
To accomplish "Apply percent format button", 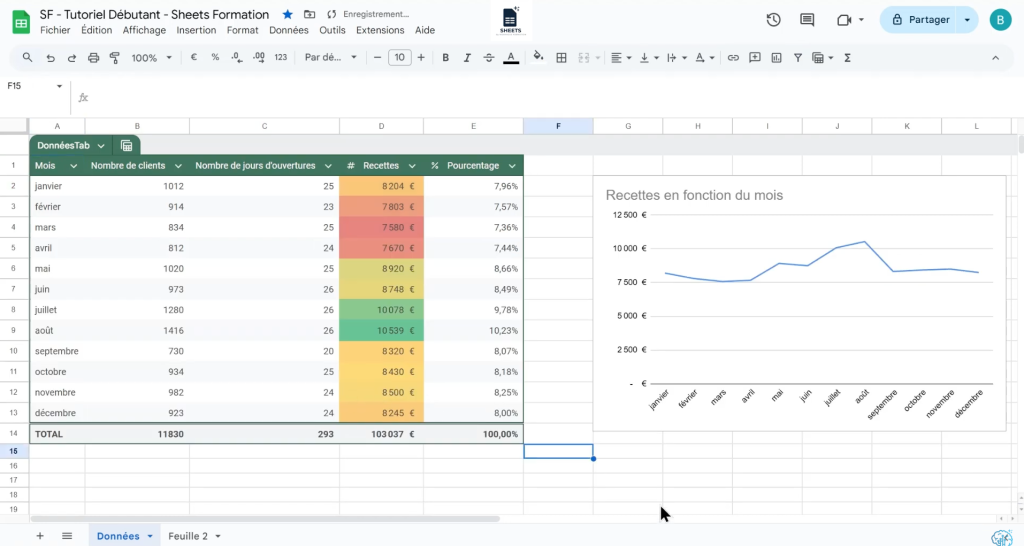I will point(215,57).
